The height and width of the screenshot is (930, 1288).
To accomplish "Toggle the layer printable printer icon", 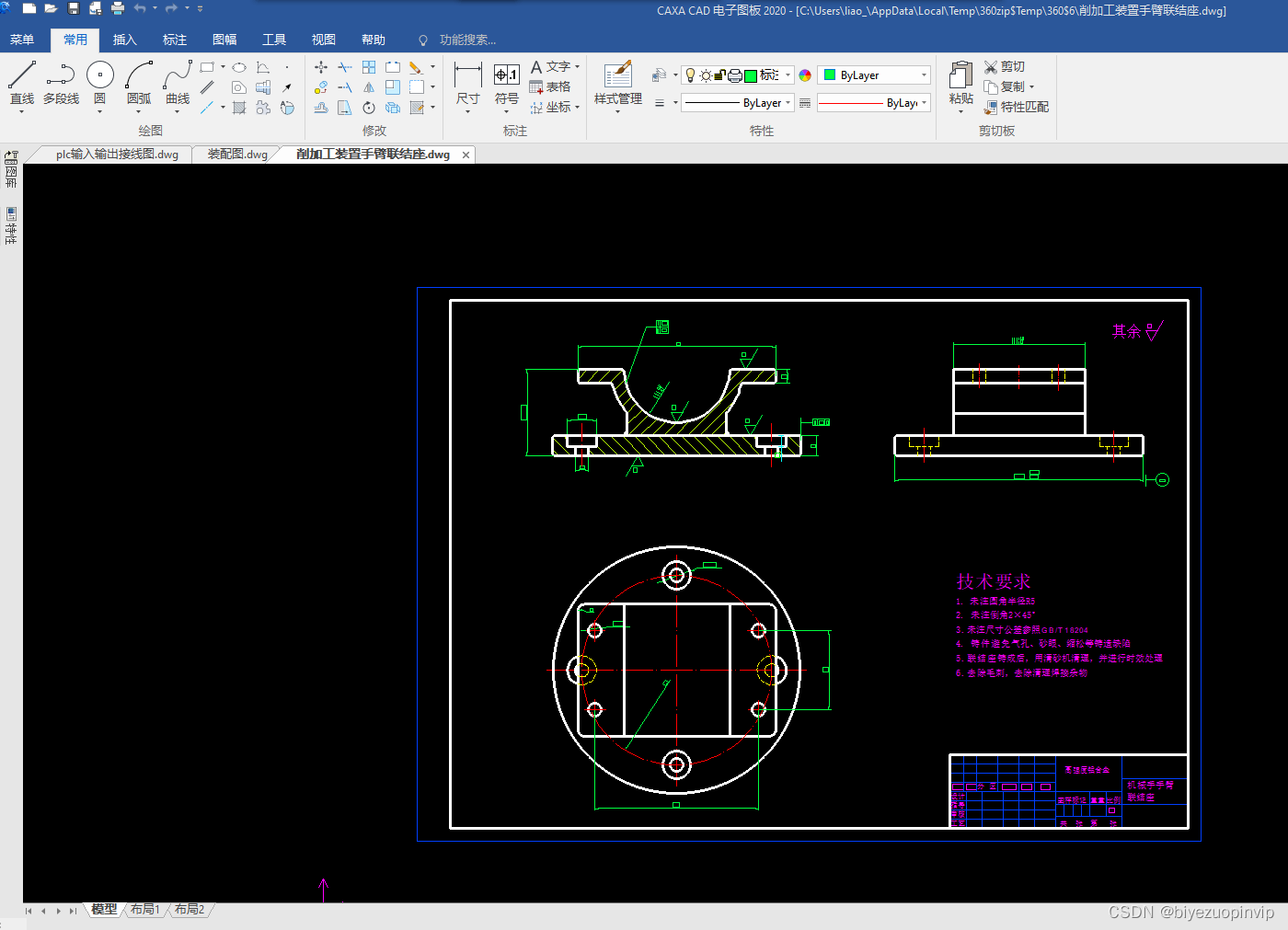I will pos(735,75).
